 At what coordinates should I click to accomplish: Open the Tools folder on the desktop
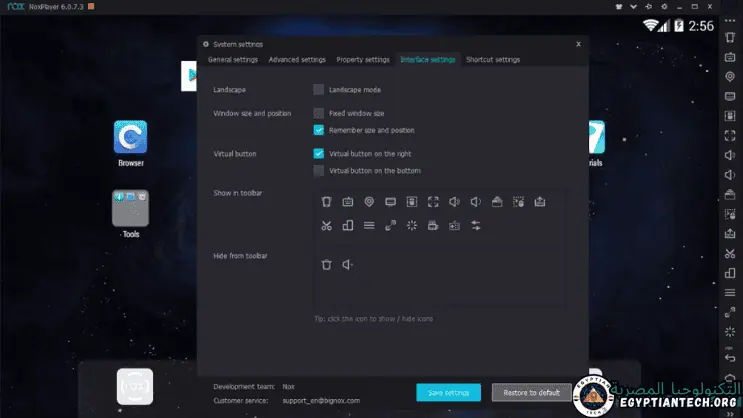tap(130, 208)
